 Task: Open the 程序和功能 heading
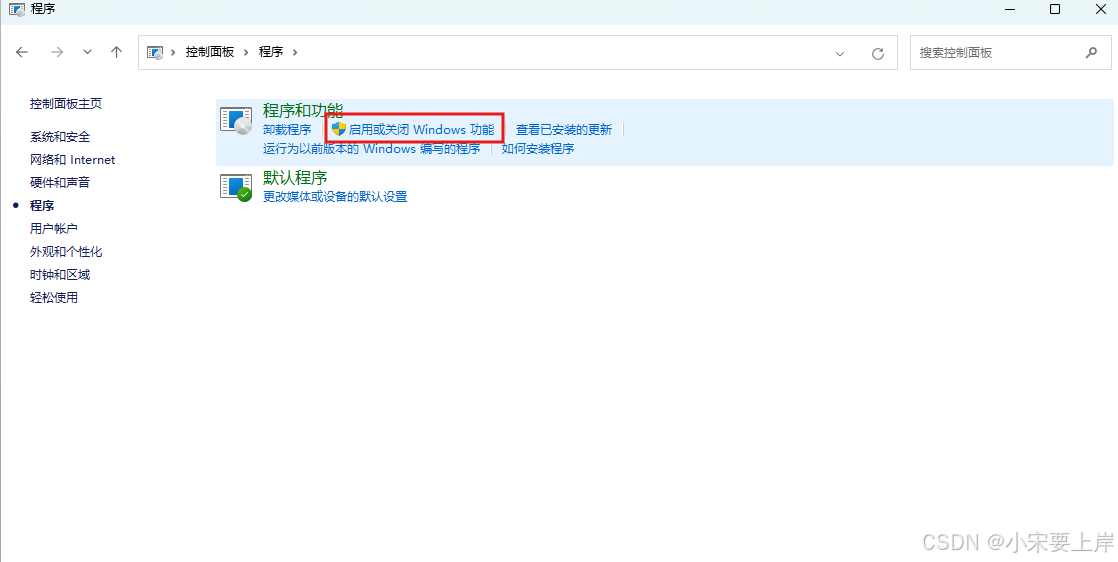[303, 111]
